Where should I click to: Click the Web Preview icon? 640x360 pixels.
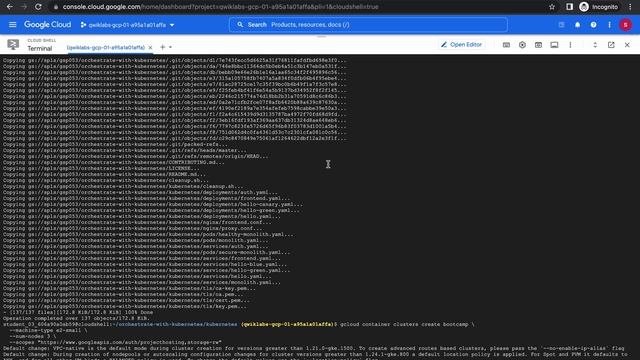[x=538, y=45]
